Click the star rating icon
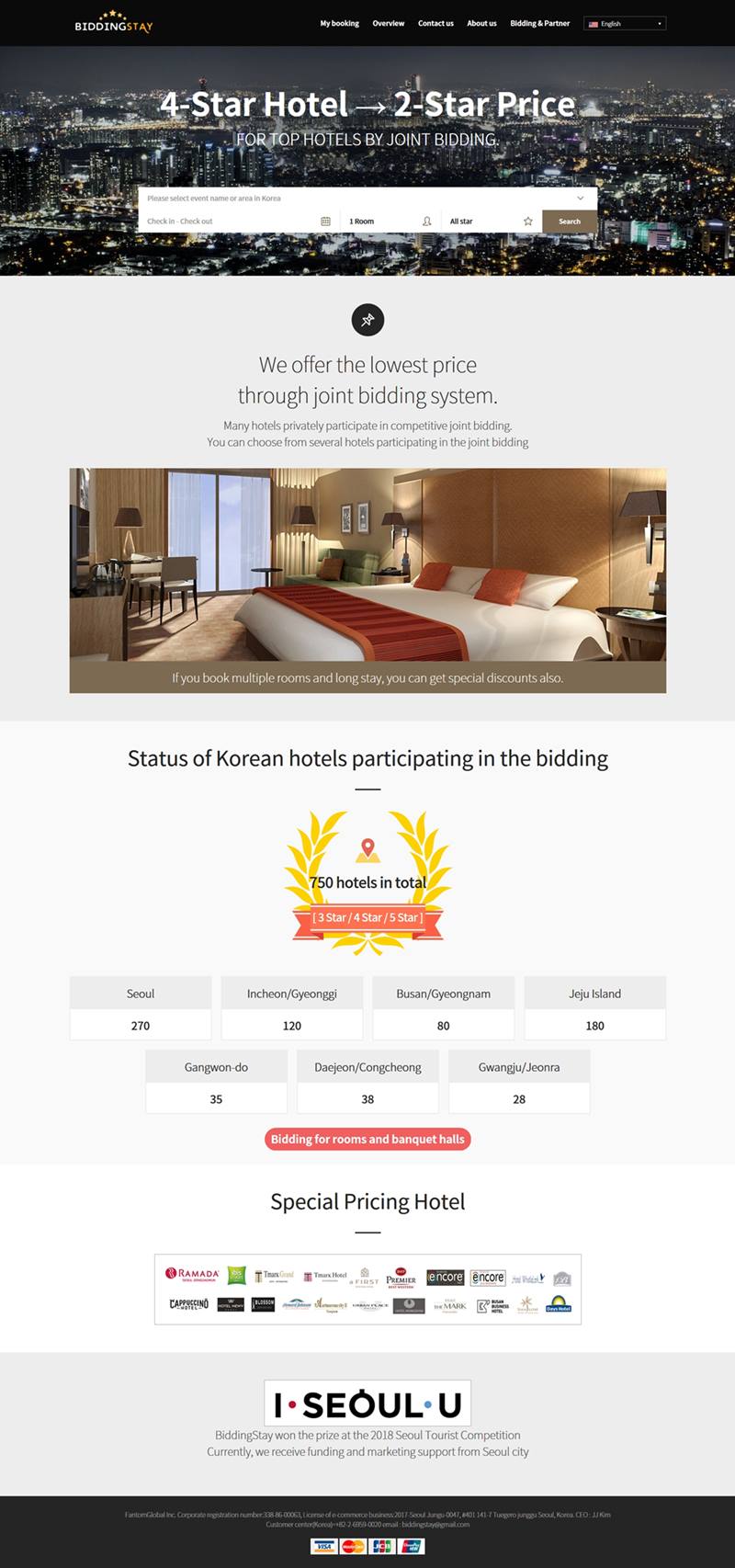735x1568 pixels. (528, 222)
